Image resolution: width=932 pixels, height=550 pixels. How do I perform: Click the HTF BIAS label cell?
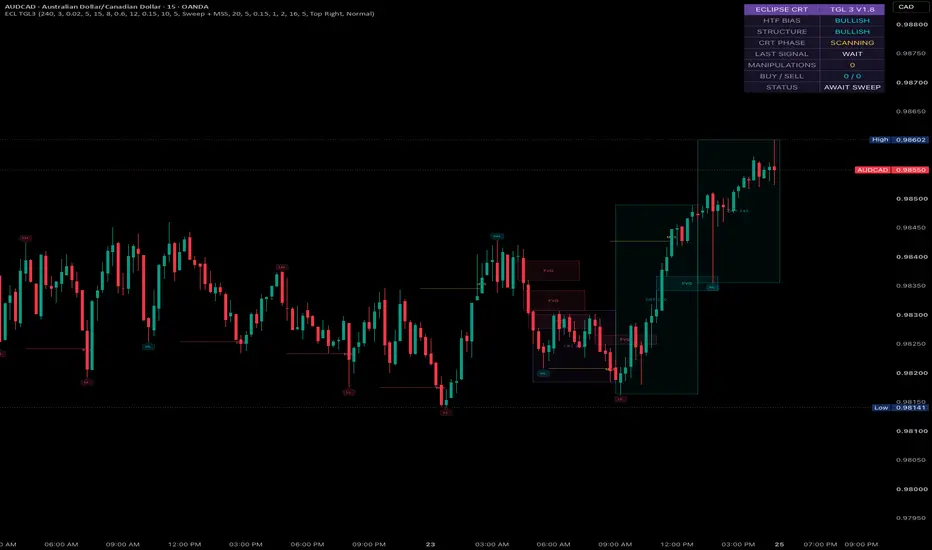[781, 20]
